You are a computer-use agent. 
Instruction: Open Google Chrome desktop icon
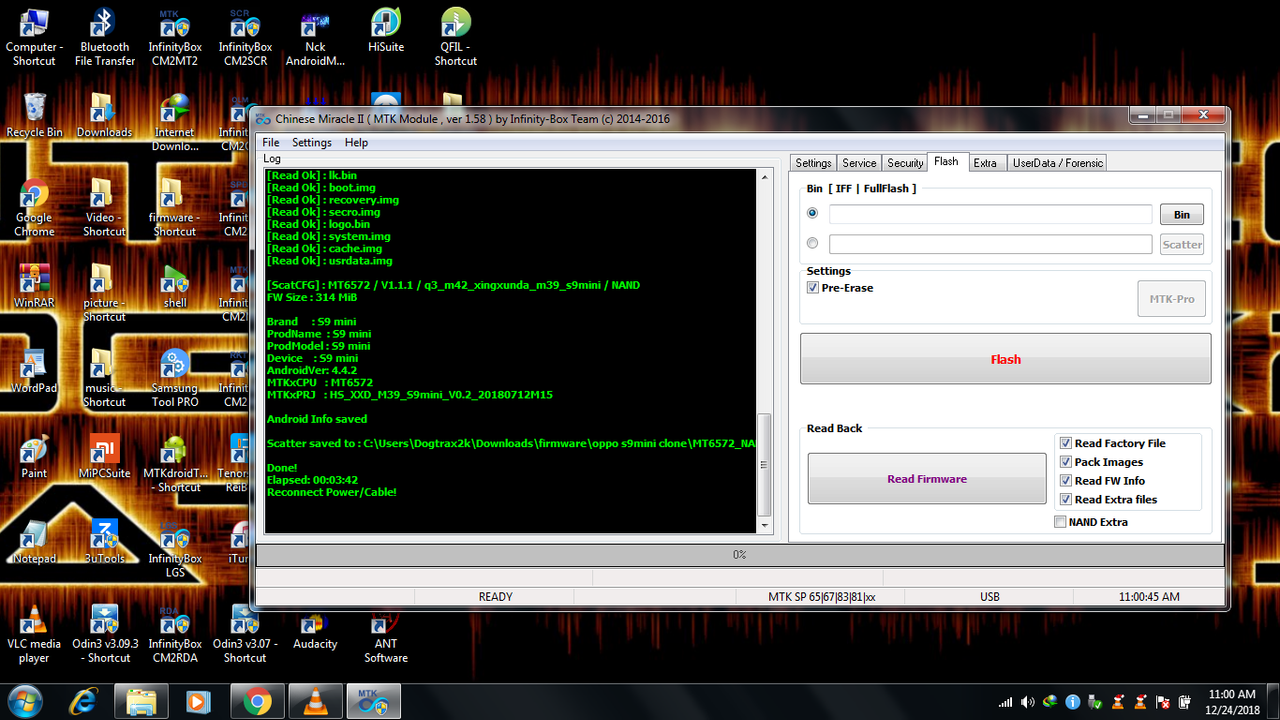[x=34, y=208]
